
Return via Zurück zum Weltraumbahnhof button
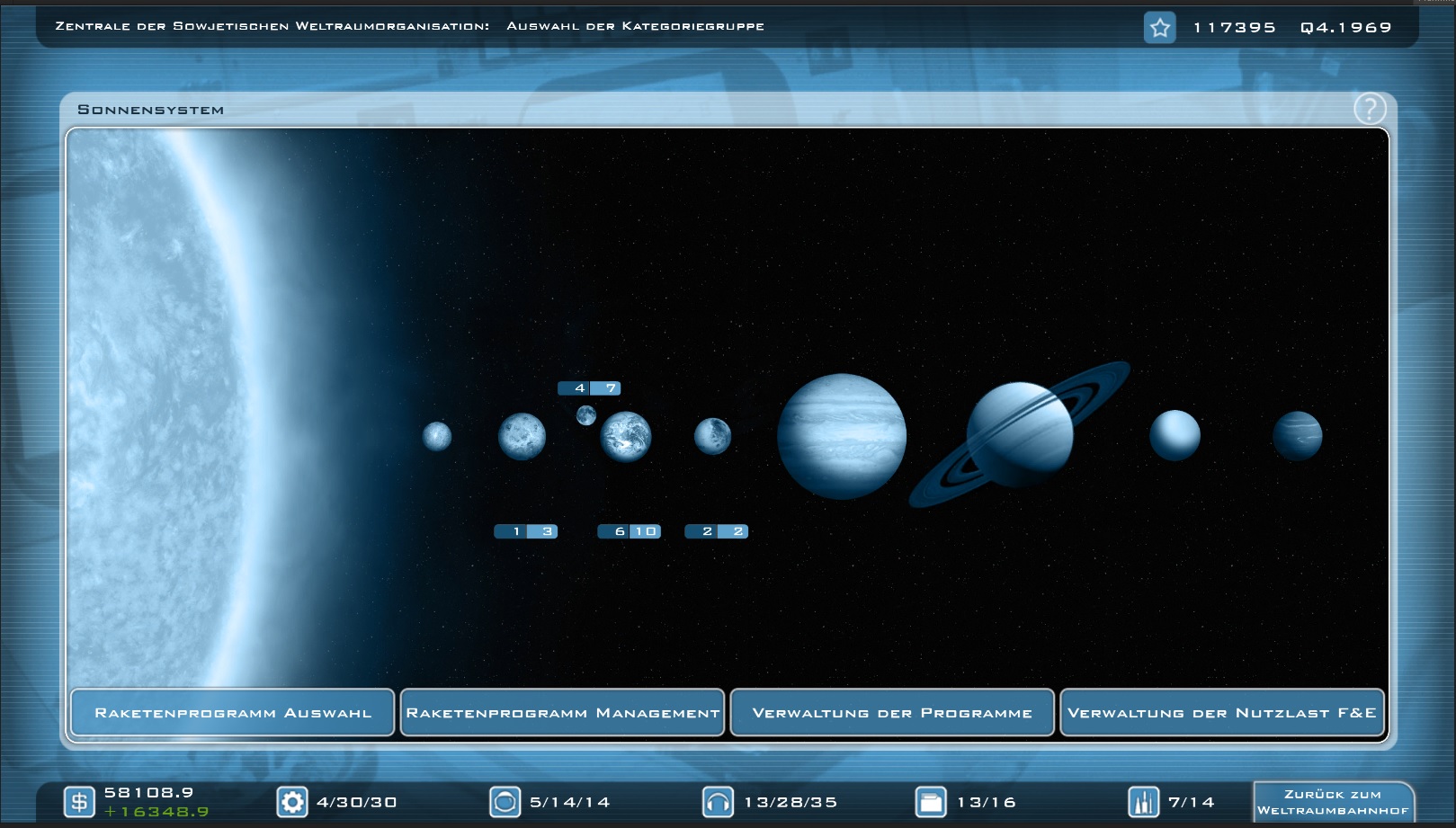click(x=1333, y=802)
